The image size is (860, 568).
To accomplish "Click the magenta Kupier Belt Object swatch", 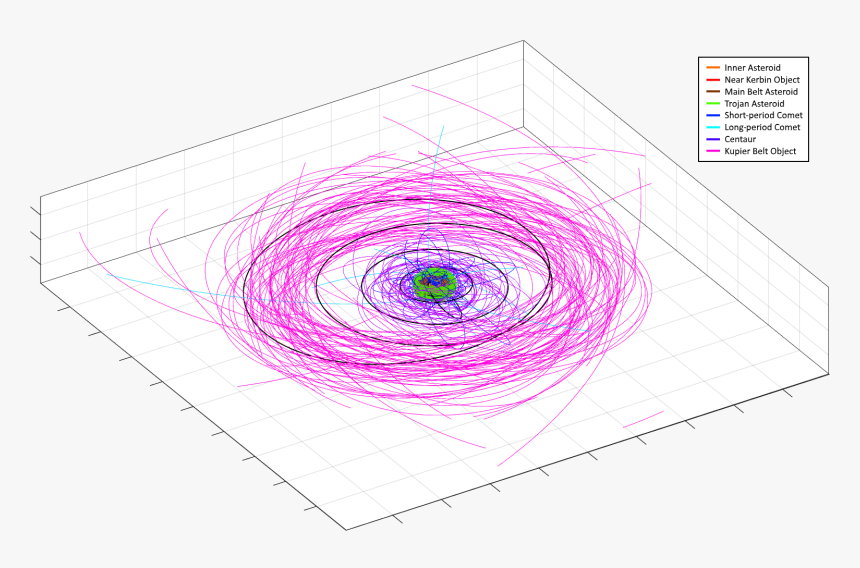I will coord(713,151).
